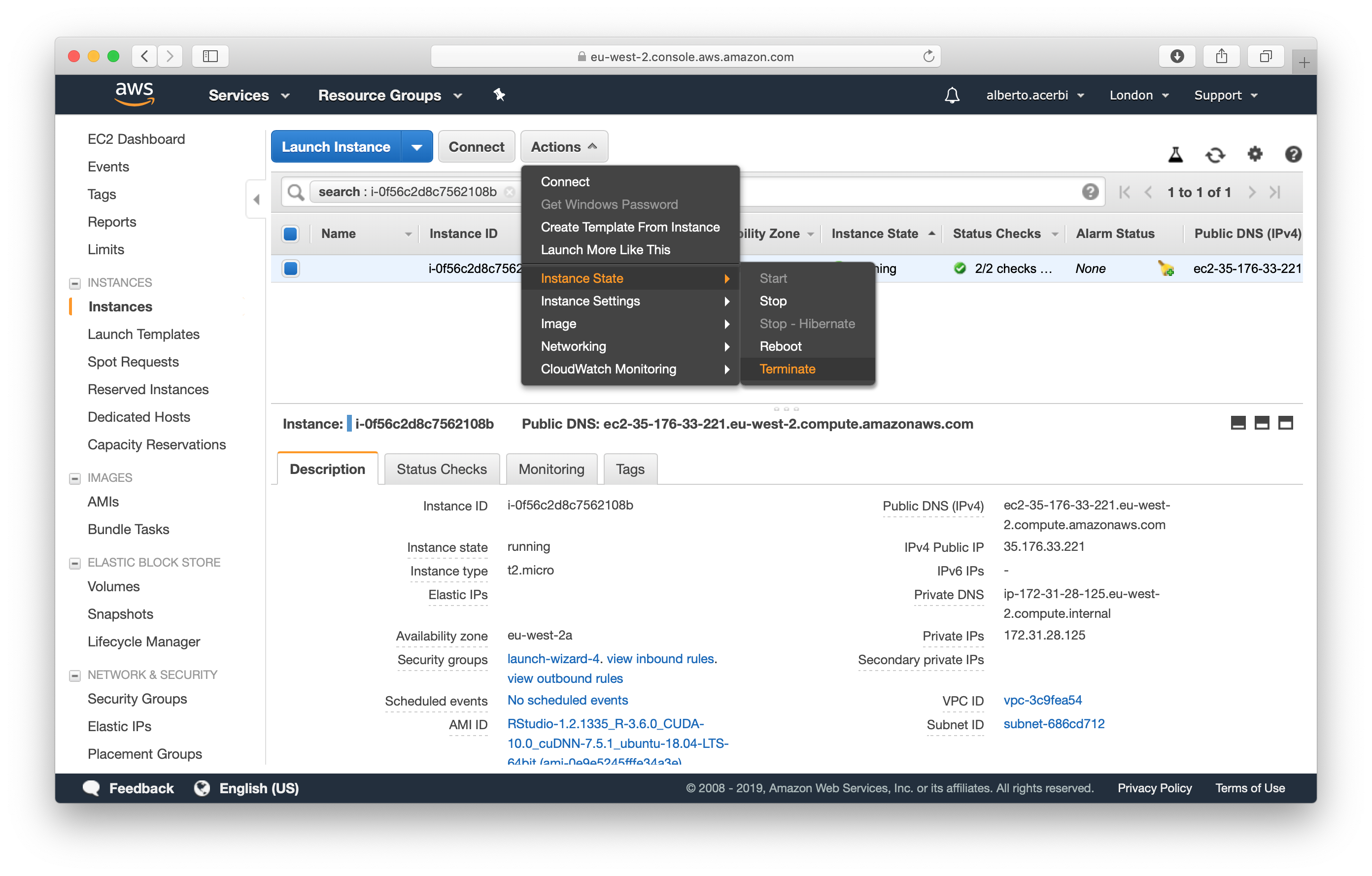Click Safari share icon
The width and height of the screenshot is (1372, 876).
1221,56
